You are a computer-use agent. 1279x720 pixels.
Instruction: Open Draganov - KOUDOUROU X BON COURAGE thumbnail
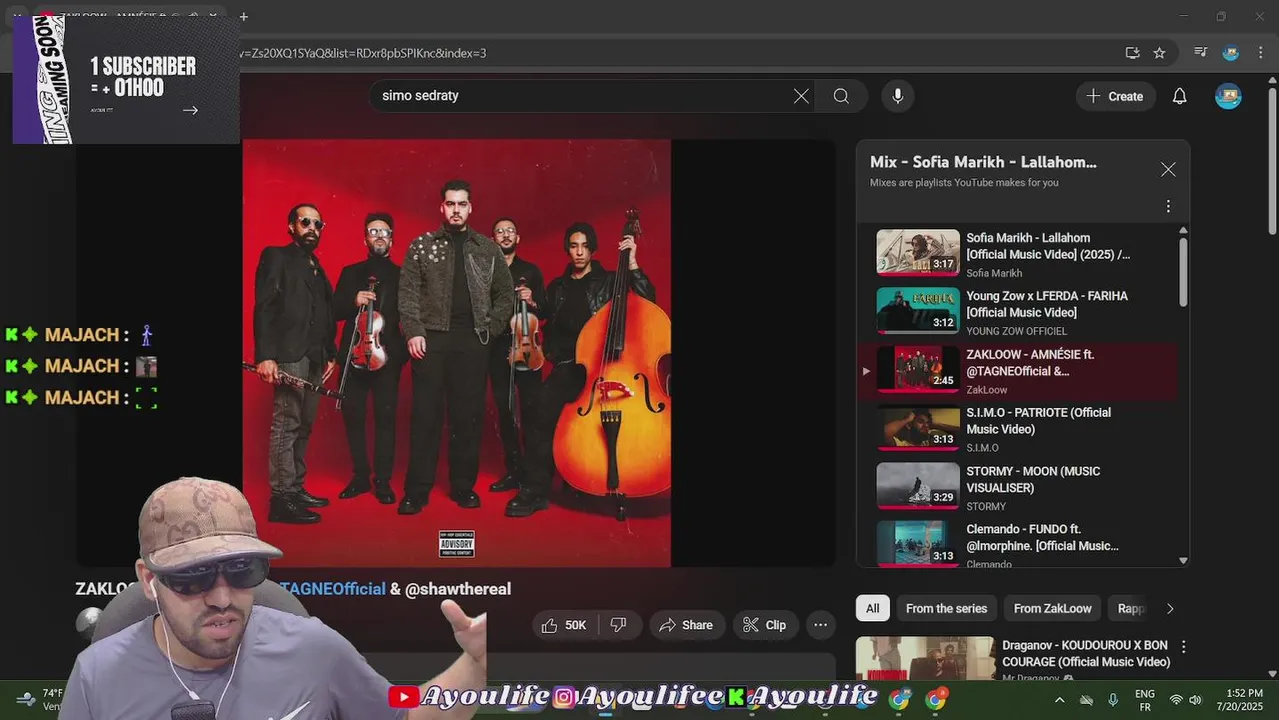pyautogui.click(x=925, y=660)
